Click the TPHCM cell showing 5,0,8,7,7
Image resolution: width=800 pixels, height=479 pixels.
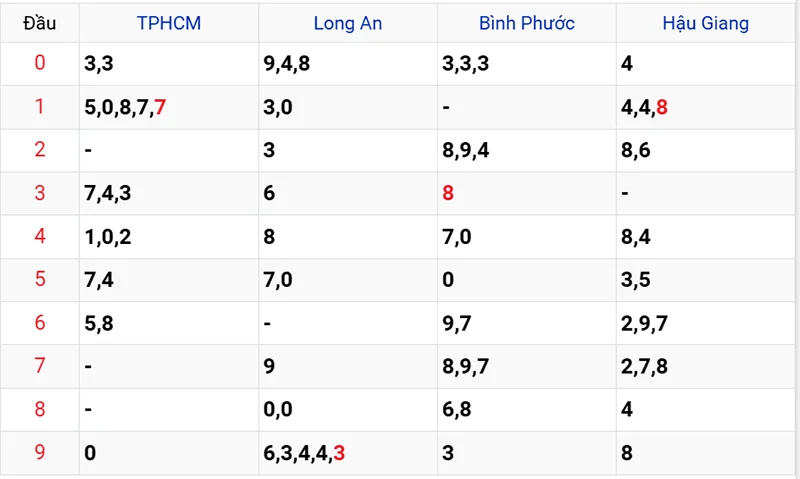[x=125, y=107]
